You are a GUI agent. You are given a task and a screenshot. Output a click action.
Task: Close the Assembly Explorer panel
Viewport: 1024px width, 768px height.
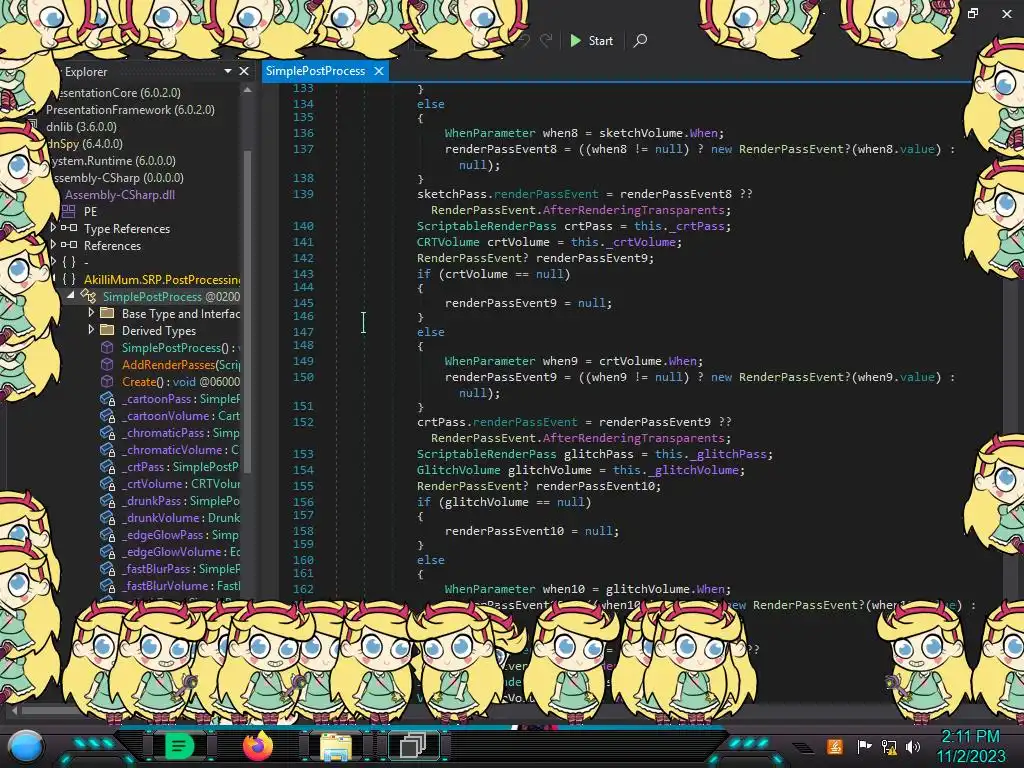244,71
